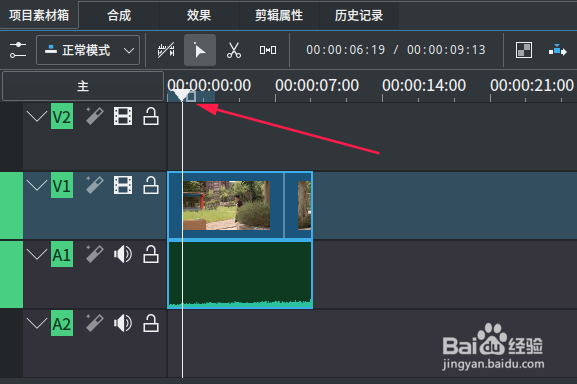Screen dimensions: 577x384
Task: Select the spacer tool
Action: (x=268, y=50)
